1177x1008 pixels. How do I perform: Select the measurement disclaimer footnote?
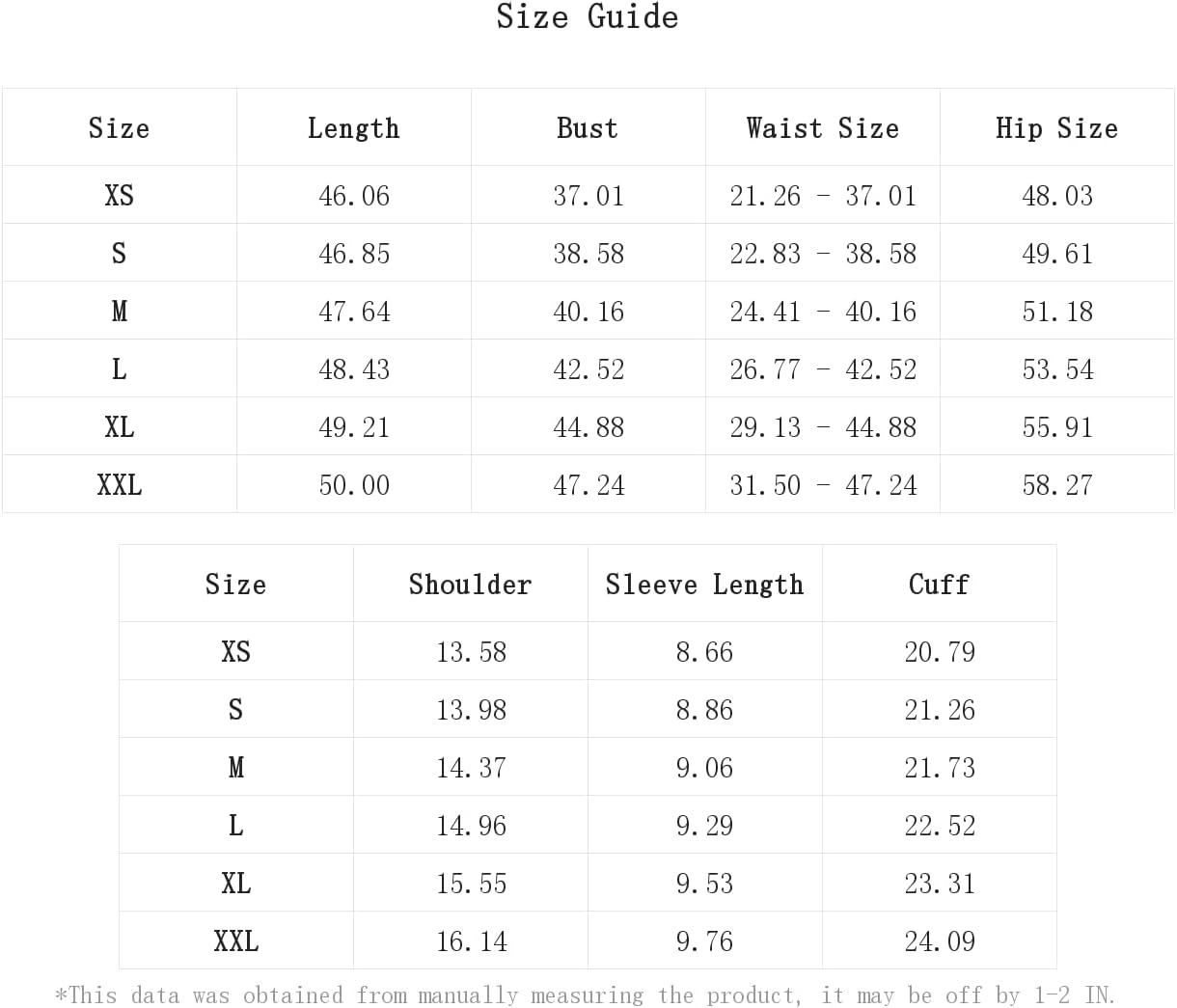[x=586, y=994]
